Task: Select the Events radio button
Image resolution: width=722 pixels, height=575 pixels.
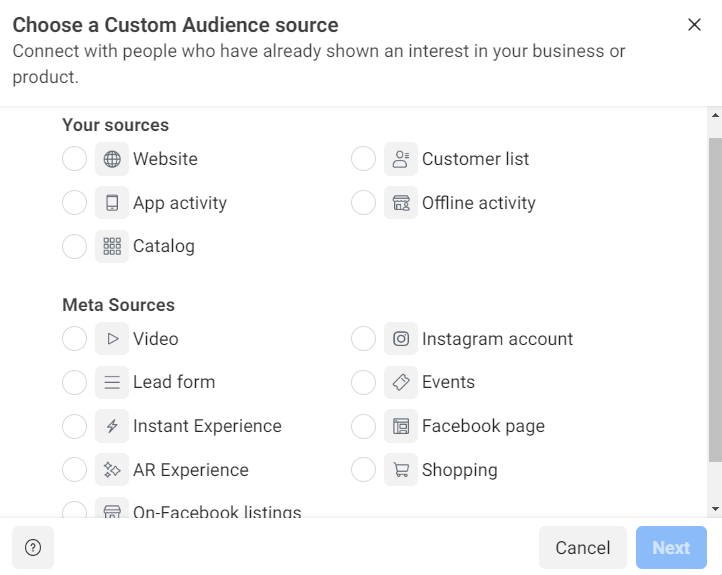Action: pyautogui.click(x=364, y=382)
